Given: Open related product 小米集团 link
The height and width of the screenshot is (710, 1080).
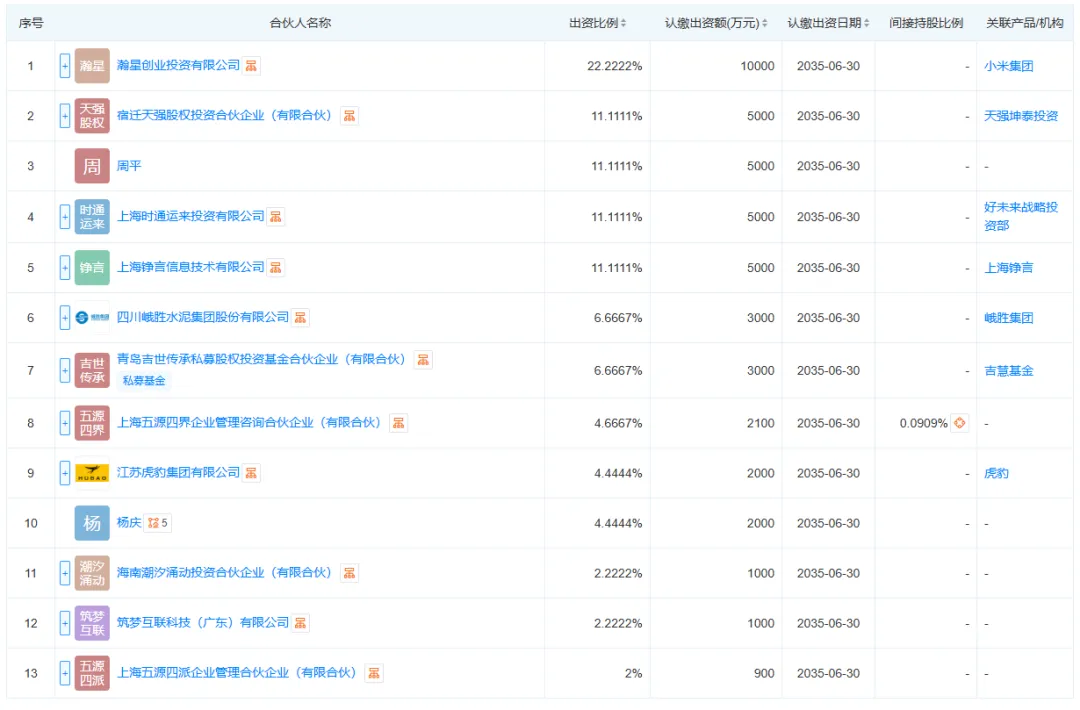Looking at the screenshot, I should coord(1008,66).
